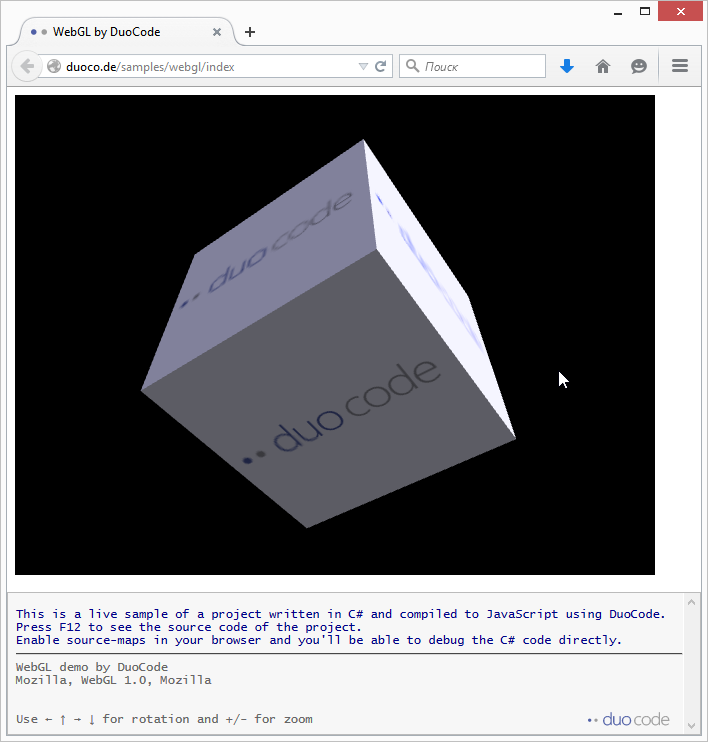This screenshot has height=742, width=708.
Task: Click the rotating cube WebGL canvas
Action: click(x=335, y=335)
